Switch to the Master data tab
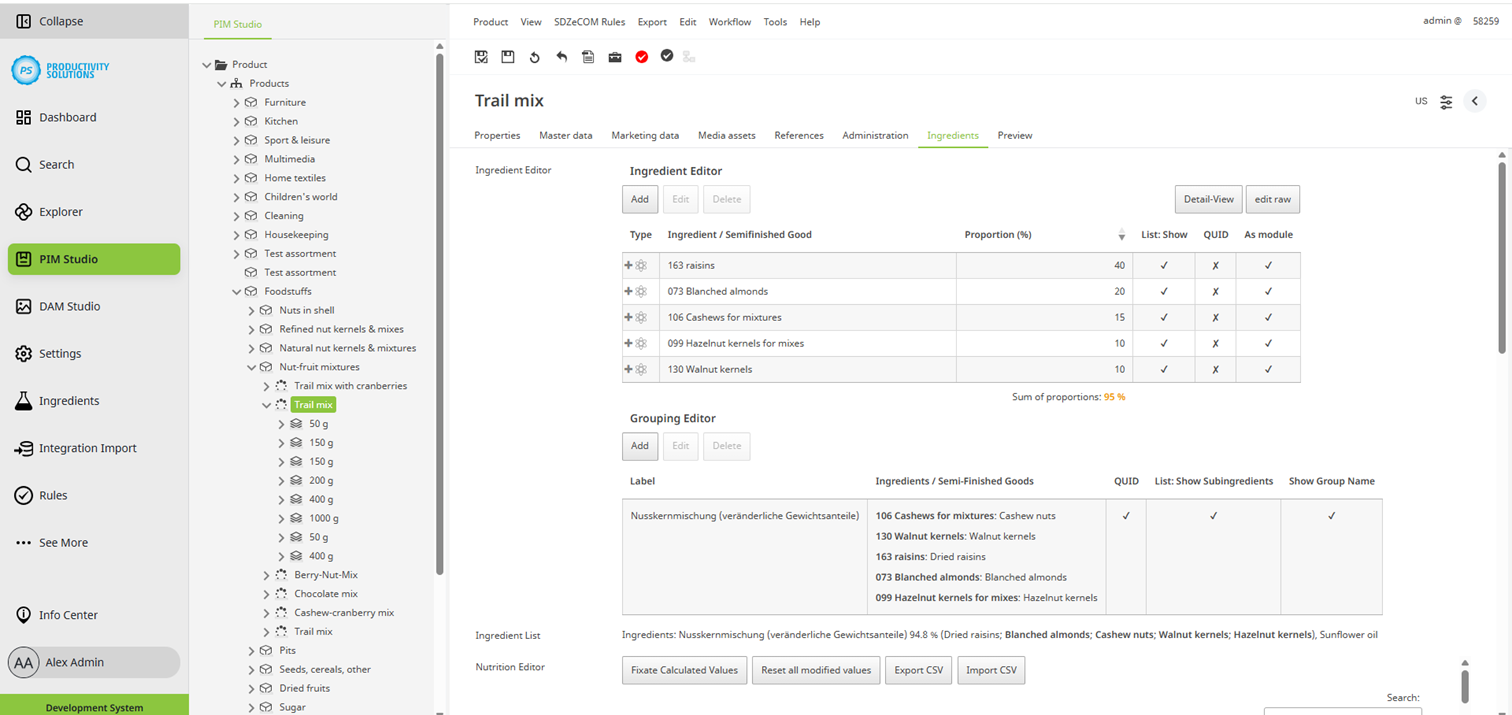The width and height of the screenshot is (1512, 715). coord(566,135)
